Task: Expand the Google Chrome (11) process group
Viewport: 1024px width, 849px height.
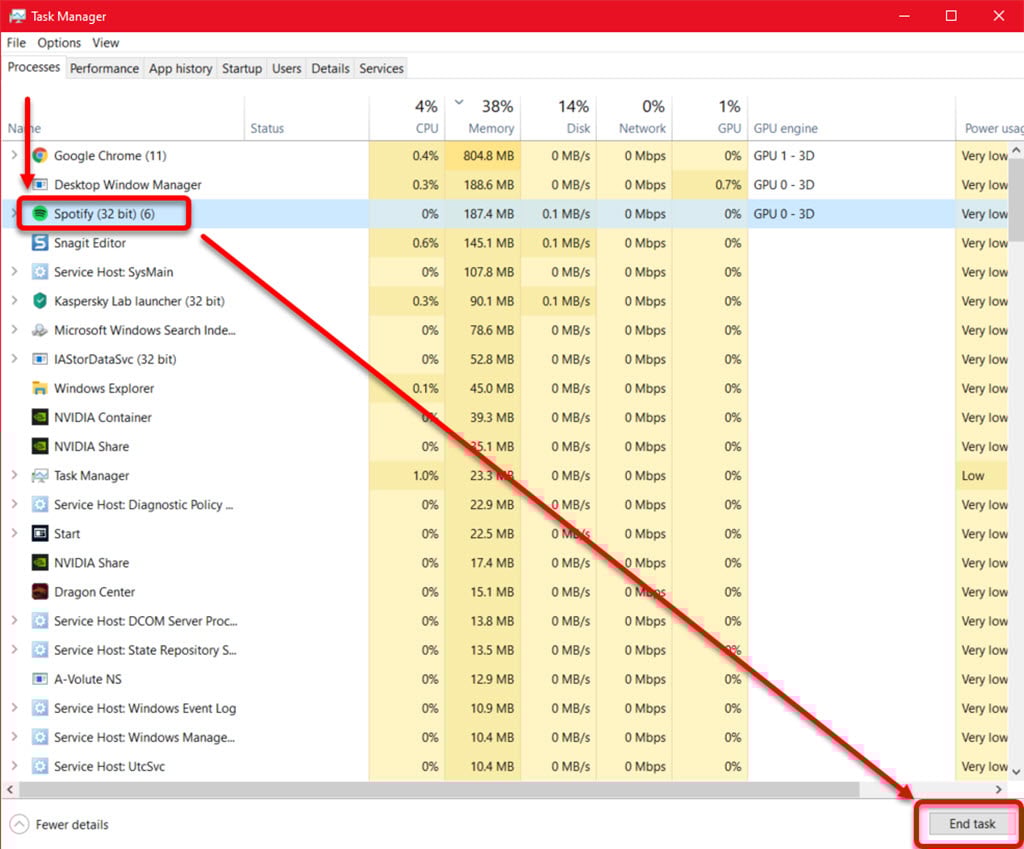Action: [x=14, y=155]
